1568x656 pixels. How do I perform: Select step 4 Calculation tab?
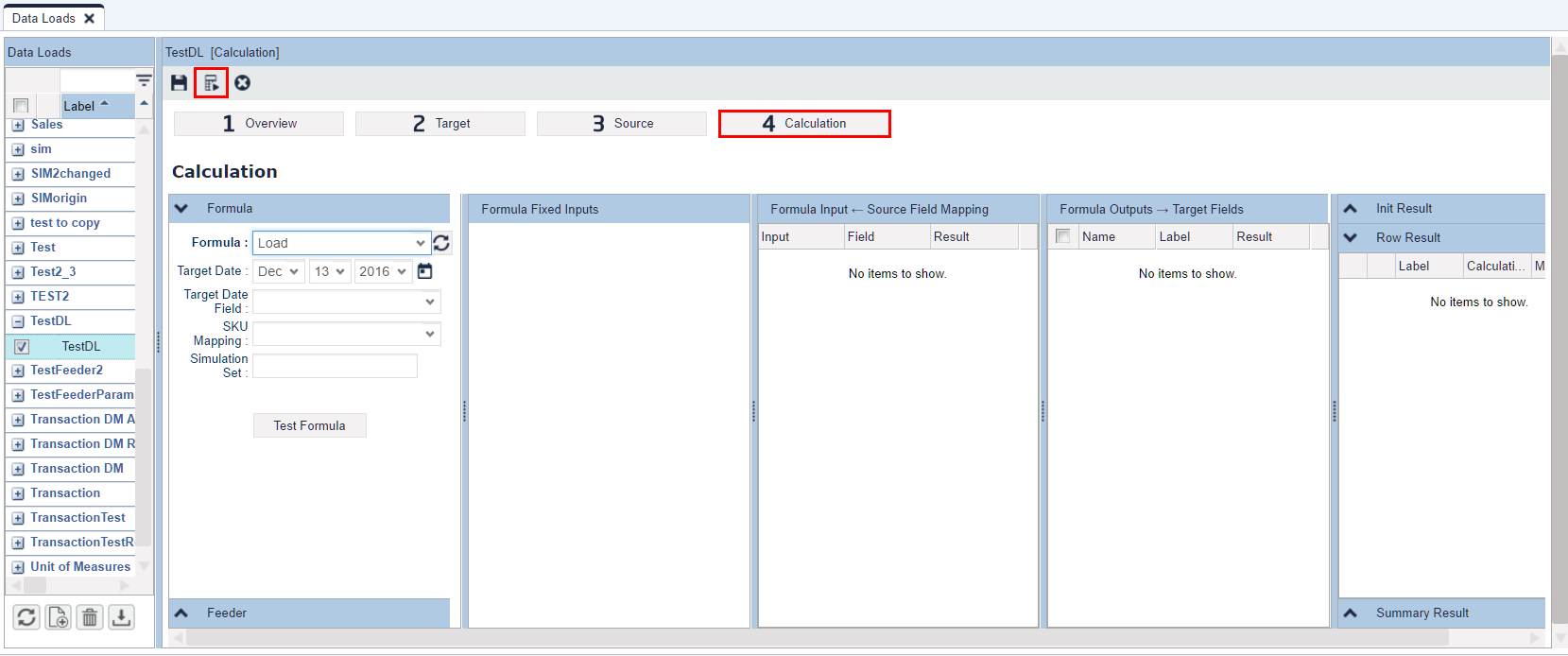click(804, 124)
